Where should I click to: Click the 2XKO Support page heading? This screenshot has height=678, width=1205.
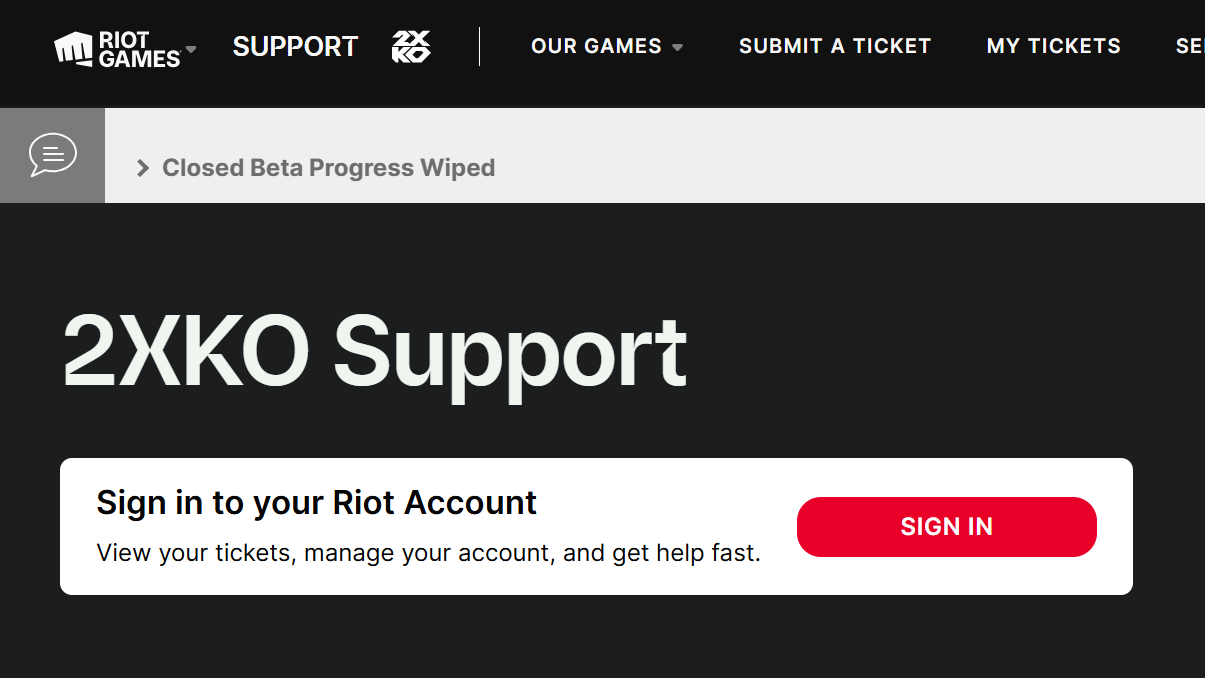375,353
